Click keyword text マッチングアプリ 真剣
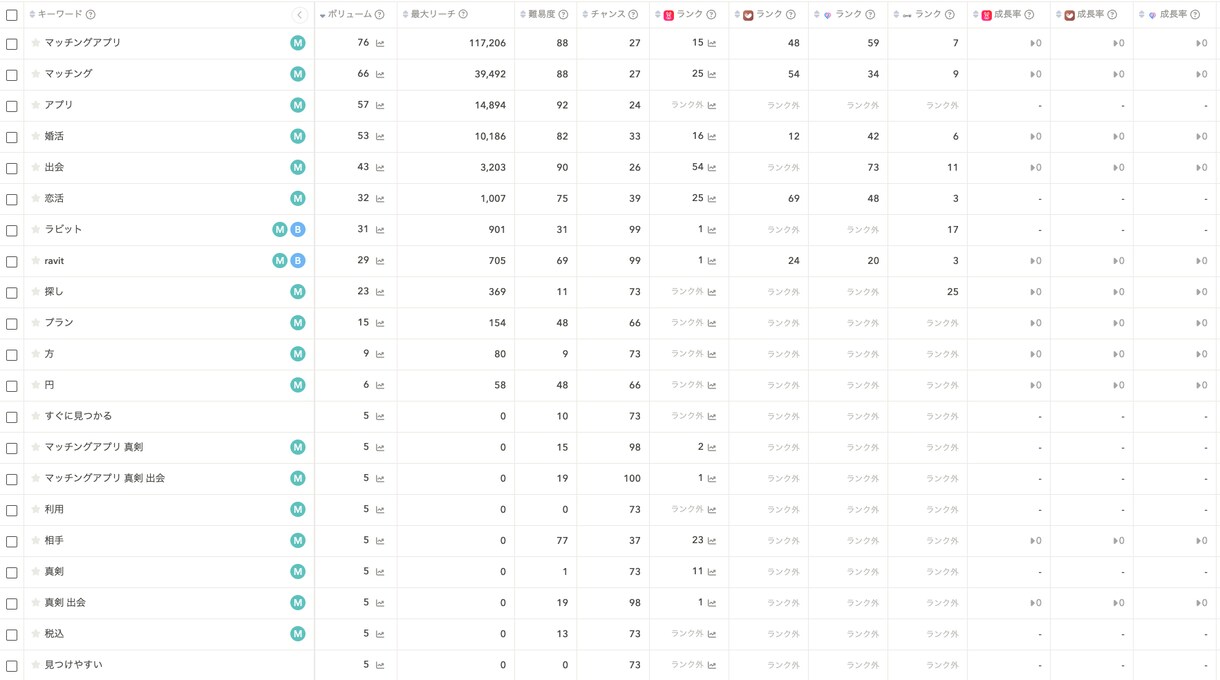This screenshot has width=1220, height=680. 94,447
